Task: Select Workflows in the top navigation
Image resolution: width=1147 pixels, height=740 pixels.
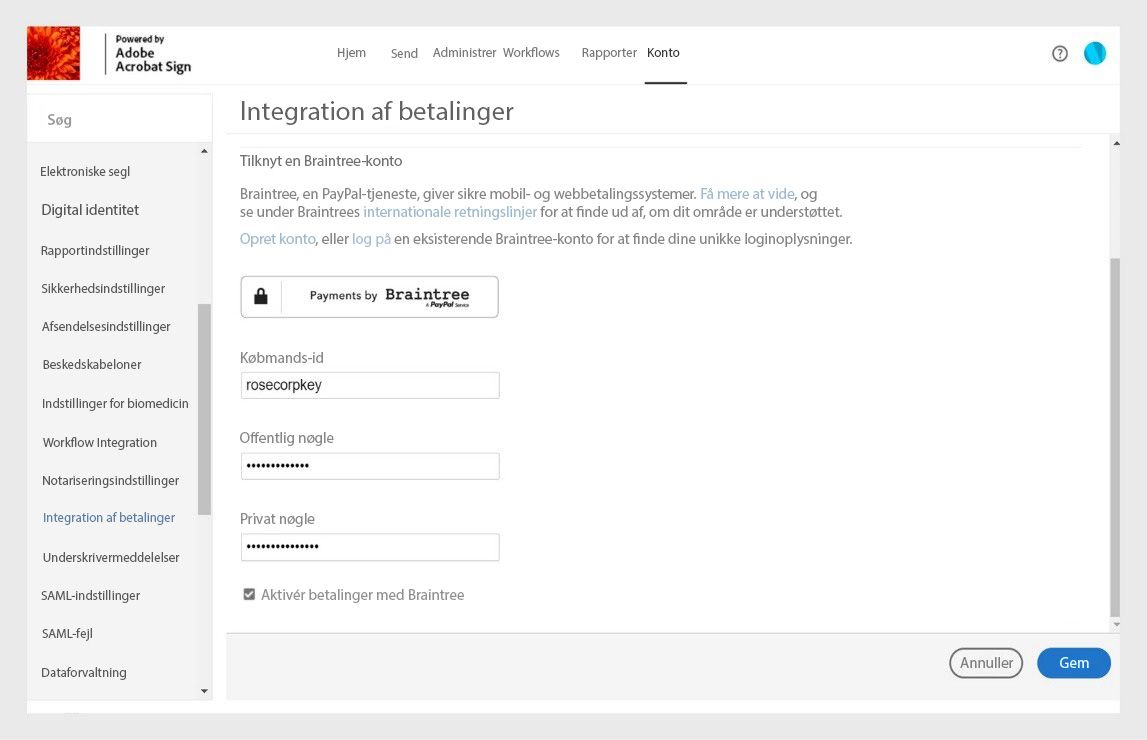Action: coord(531,52)
